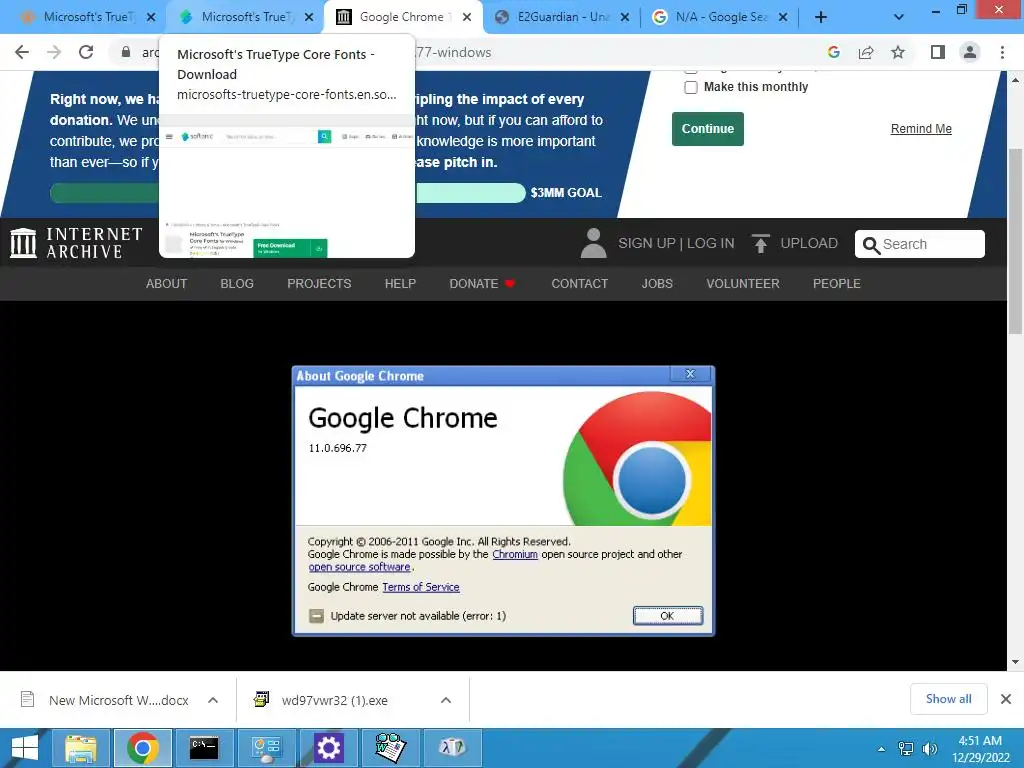Click the Google icon in the address bar
This screenshot has width=1024, height=768.
[x=833, y=52]
